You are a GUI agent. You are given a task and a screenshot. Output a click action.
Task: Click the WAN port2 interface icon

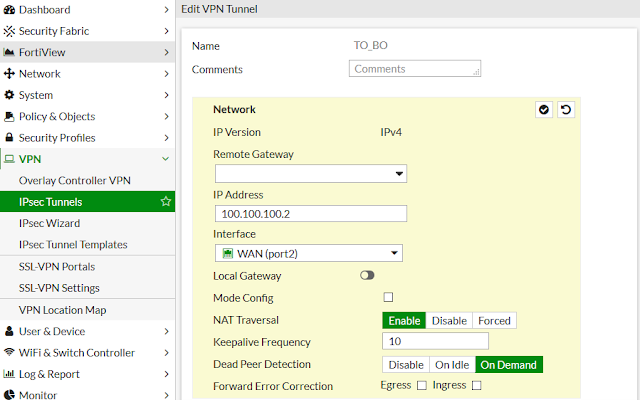pos(227,253)
